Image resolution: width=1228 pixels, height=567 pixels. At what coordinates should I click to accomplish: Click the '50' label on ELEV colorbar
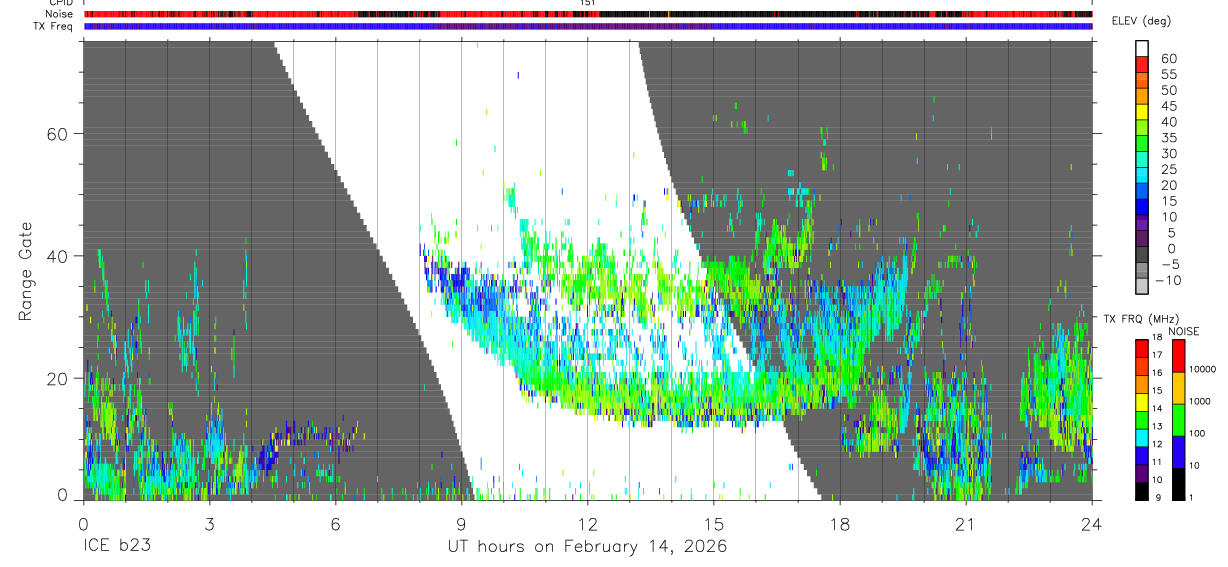tap(1169, 91)
